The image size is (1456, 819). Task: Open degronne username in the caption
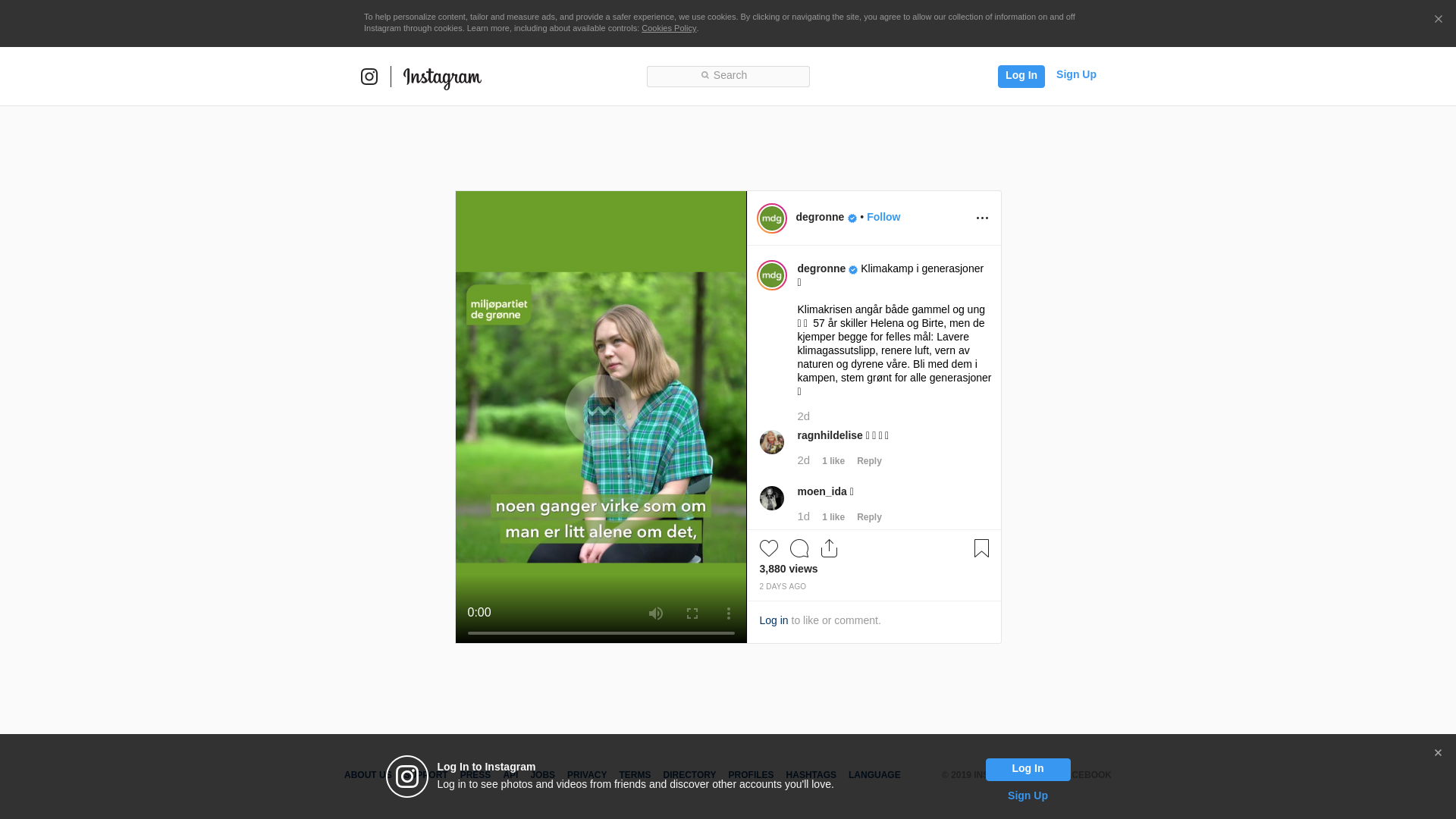tap(821, 268)
